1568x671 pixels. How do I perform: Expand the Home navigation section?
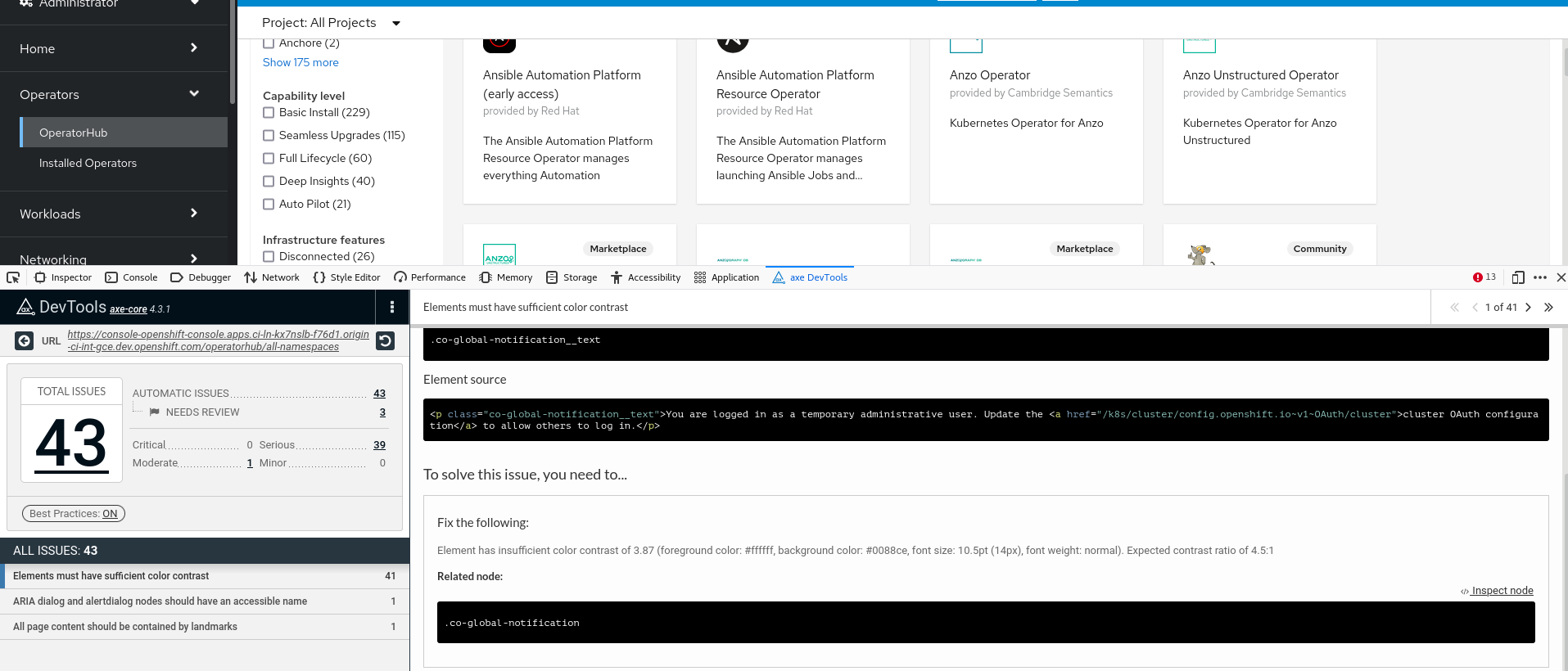pyautogui.click(x=114, y=48)
